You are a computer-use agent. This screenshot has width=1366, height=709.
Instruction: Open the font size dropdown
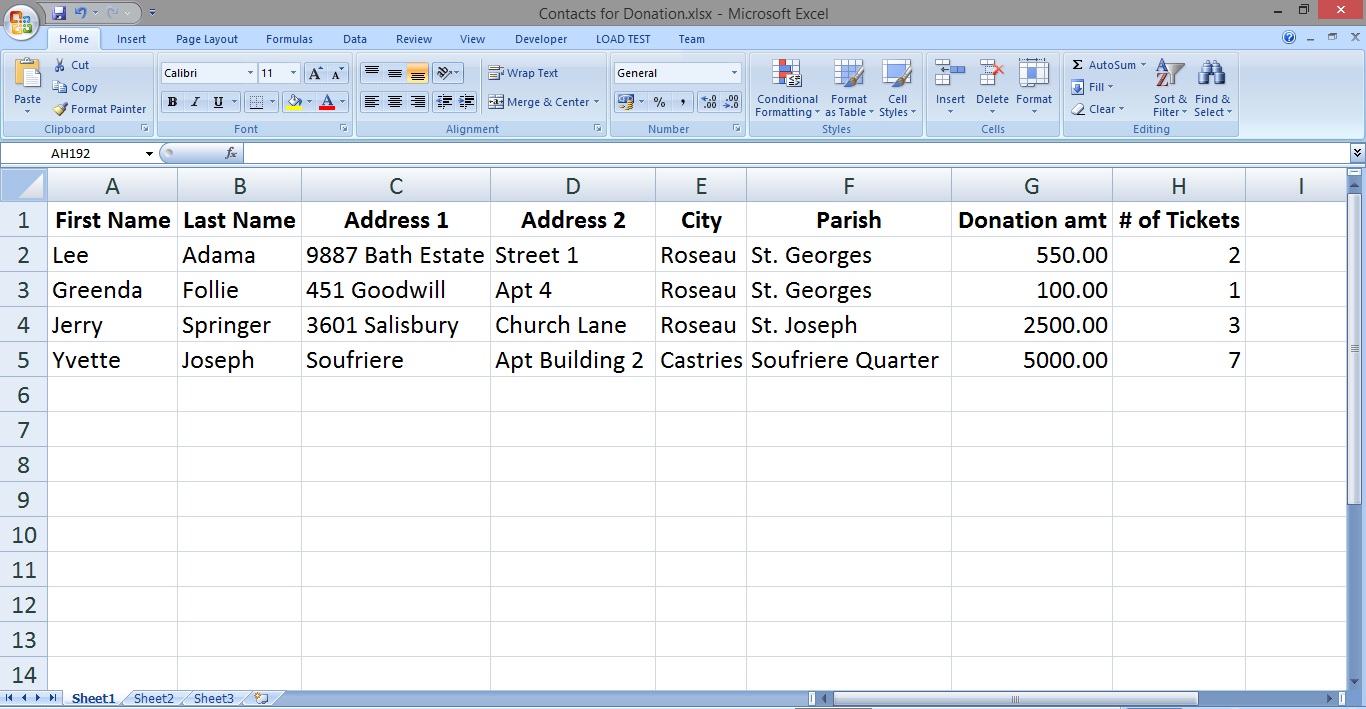pos(293,73)
